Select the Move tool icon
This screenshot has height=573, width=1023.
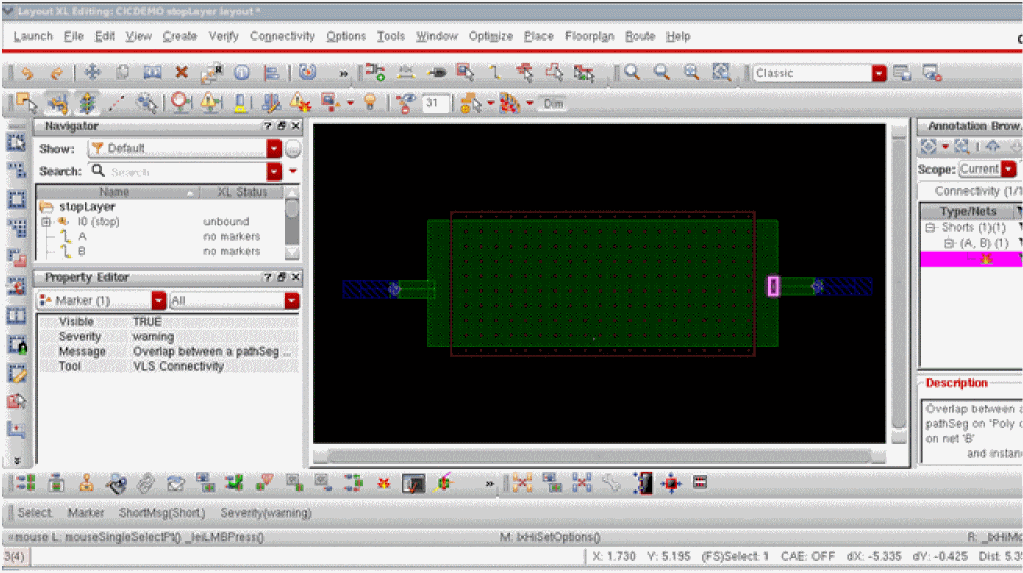[x=92, y=73]
